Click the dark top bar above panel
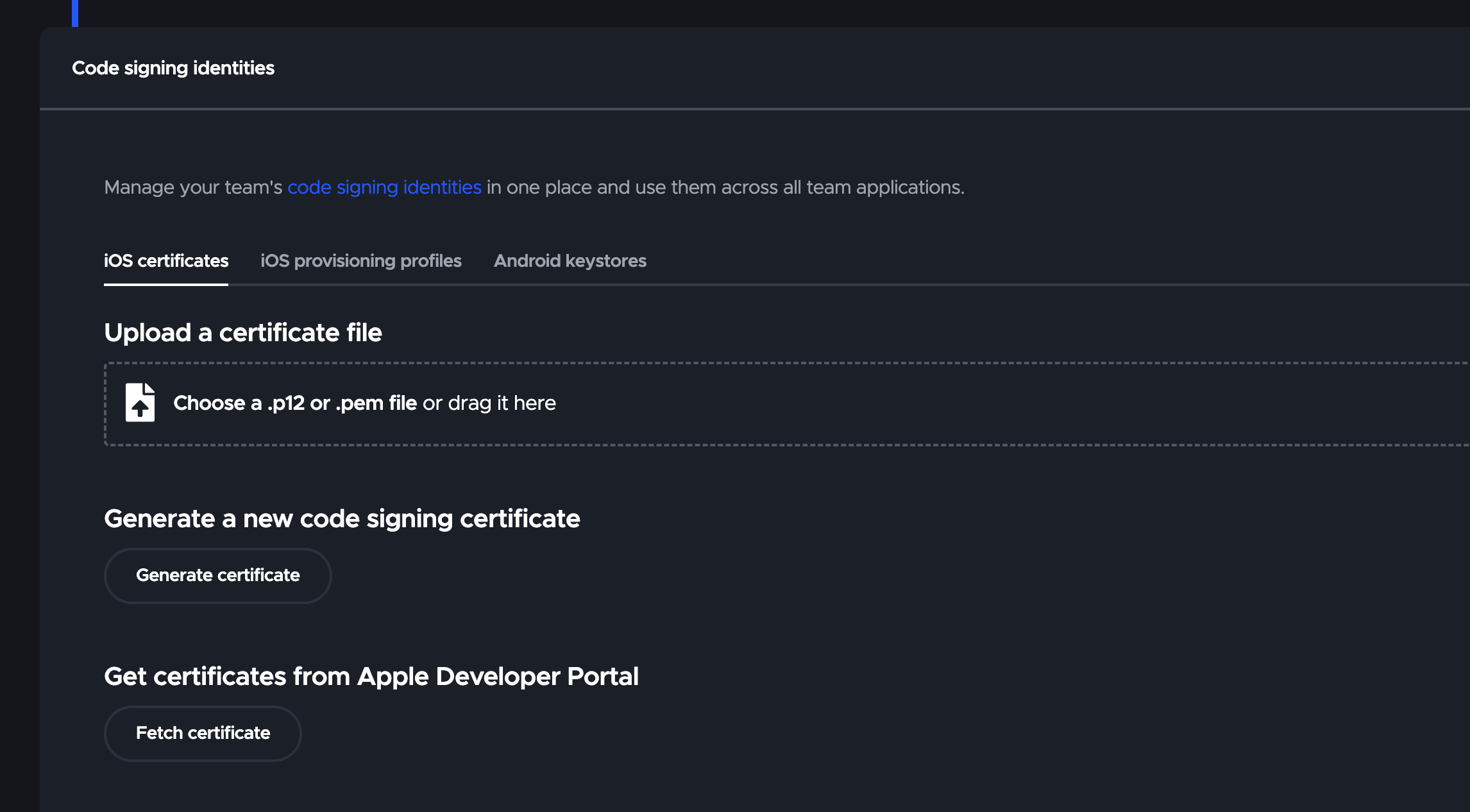Image resolution: width=1470 pixels, height=812 pixels. [x=770, y=13]
